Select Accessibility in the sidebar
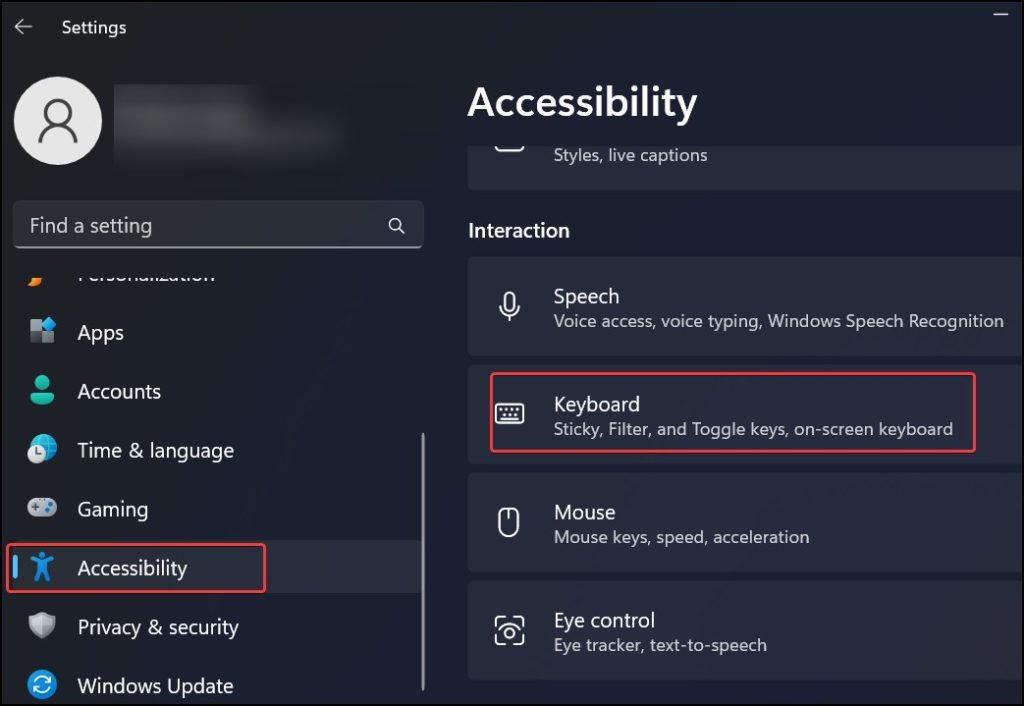 pos(130,568)
